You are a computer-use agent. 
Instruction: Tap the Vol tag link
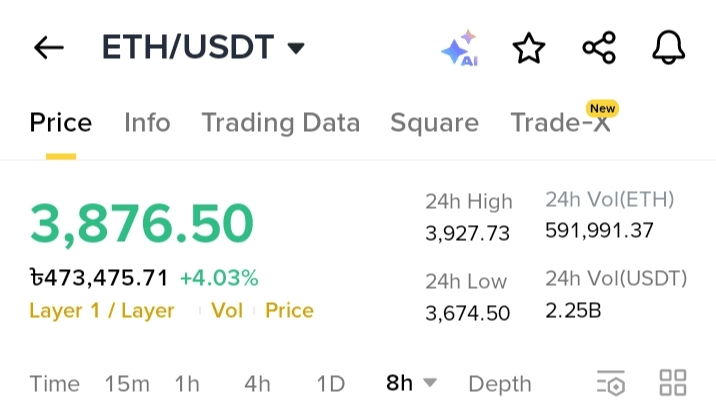click(x=226, y=311)
